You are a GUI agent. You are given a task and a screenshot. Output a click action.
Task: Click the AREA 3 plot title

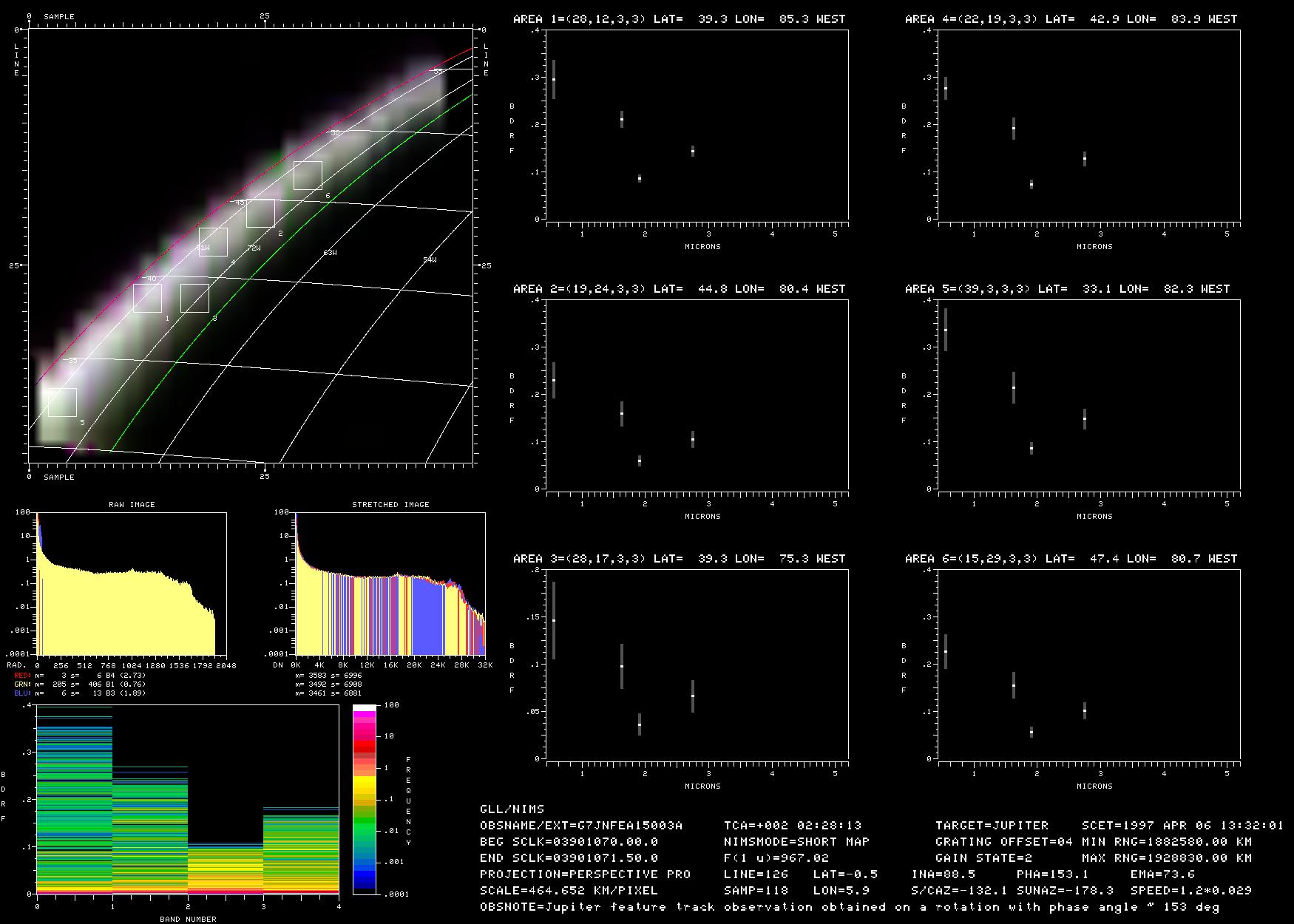[x=679, y=559]
